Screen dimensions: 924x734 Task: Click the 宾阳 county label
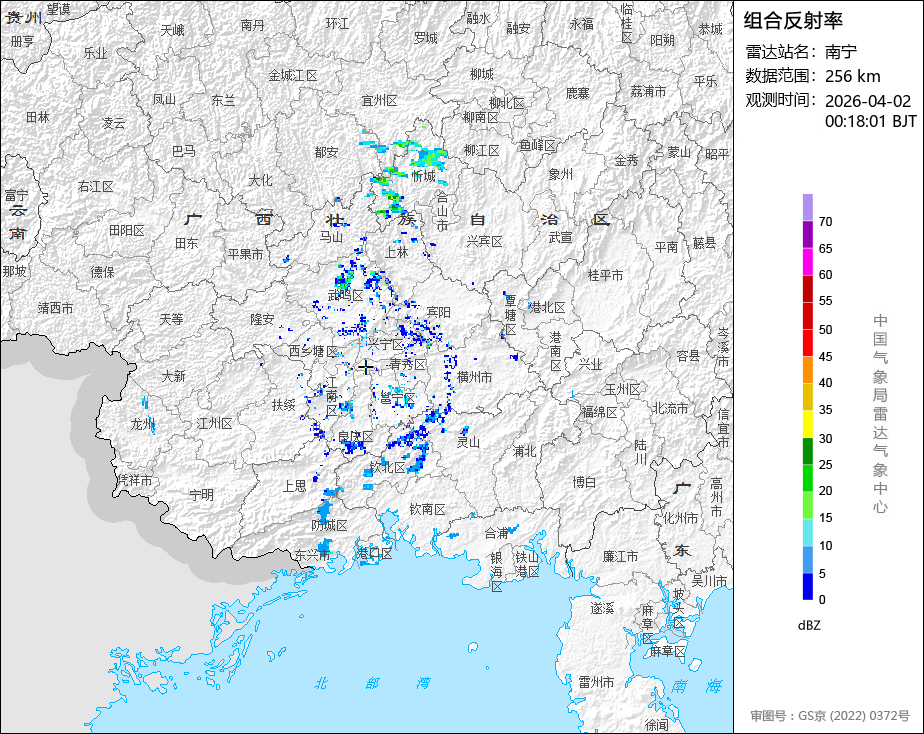tap(438, 312)
